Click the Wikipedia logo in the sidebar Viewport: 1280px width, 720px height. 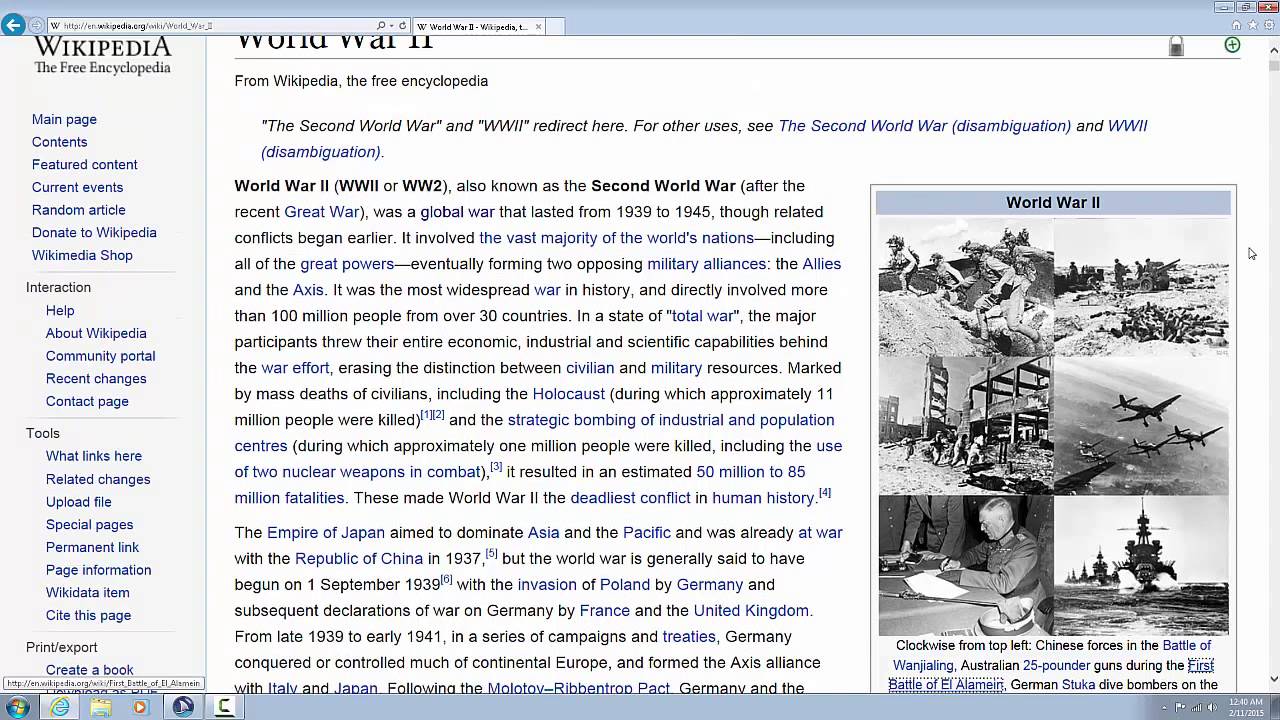pyautogui.click(x=103, y=56)
